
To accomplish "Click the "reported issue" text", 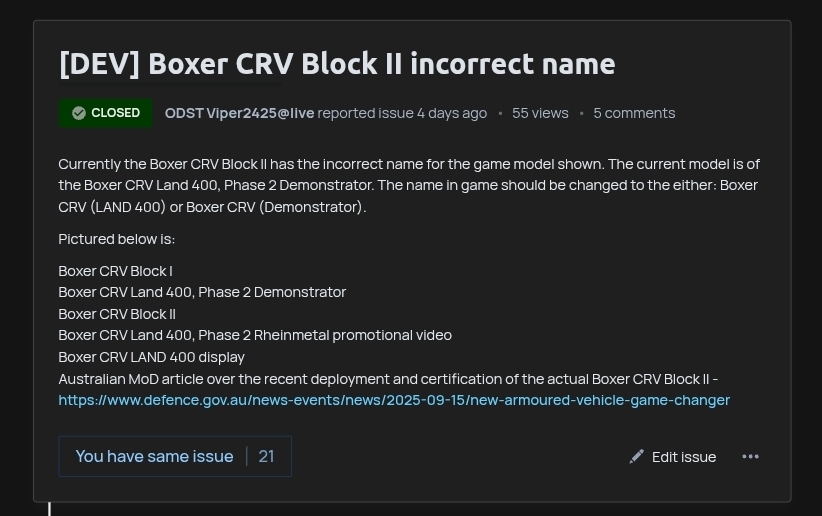I will click(365, 113).
